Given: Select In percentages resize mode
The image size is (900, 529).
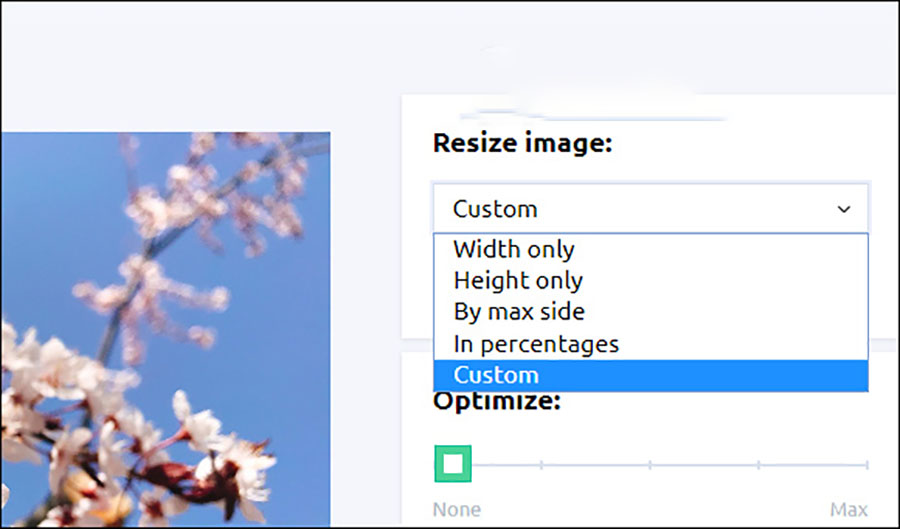Looking at the screenshot, I should (x=536, y=344).
